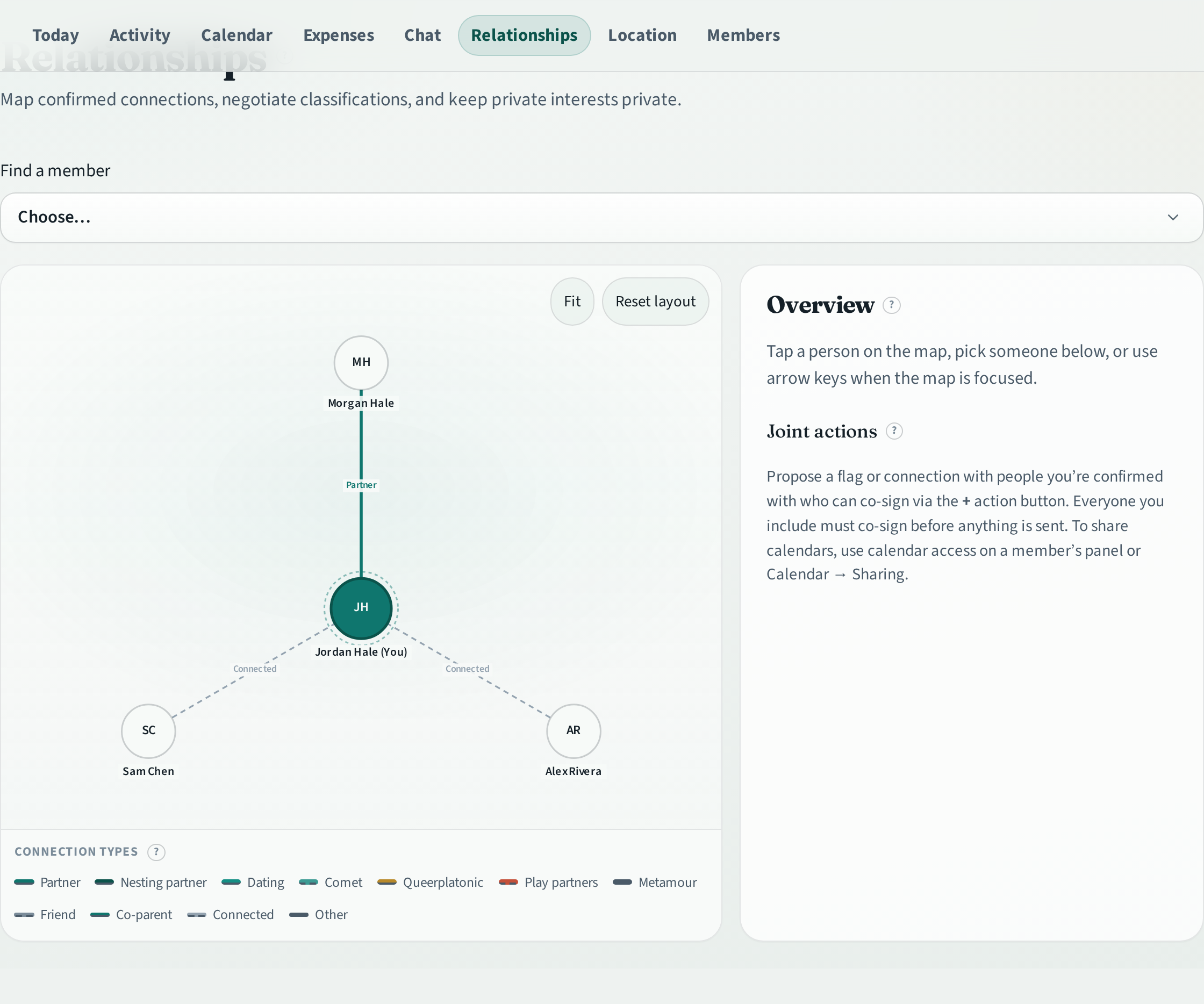Open the Joint actions help icon
The height and width of the screenshot is (1004, 1204).
[894, 431]
